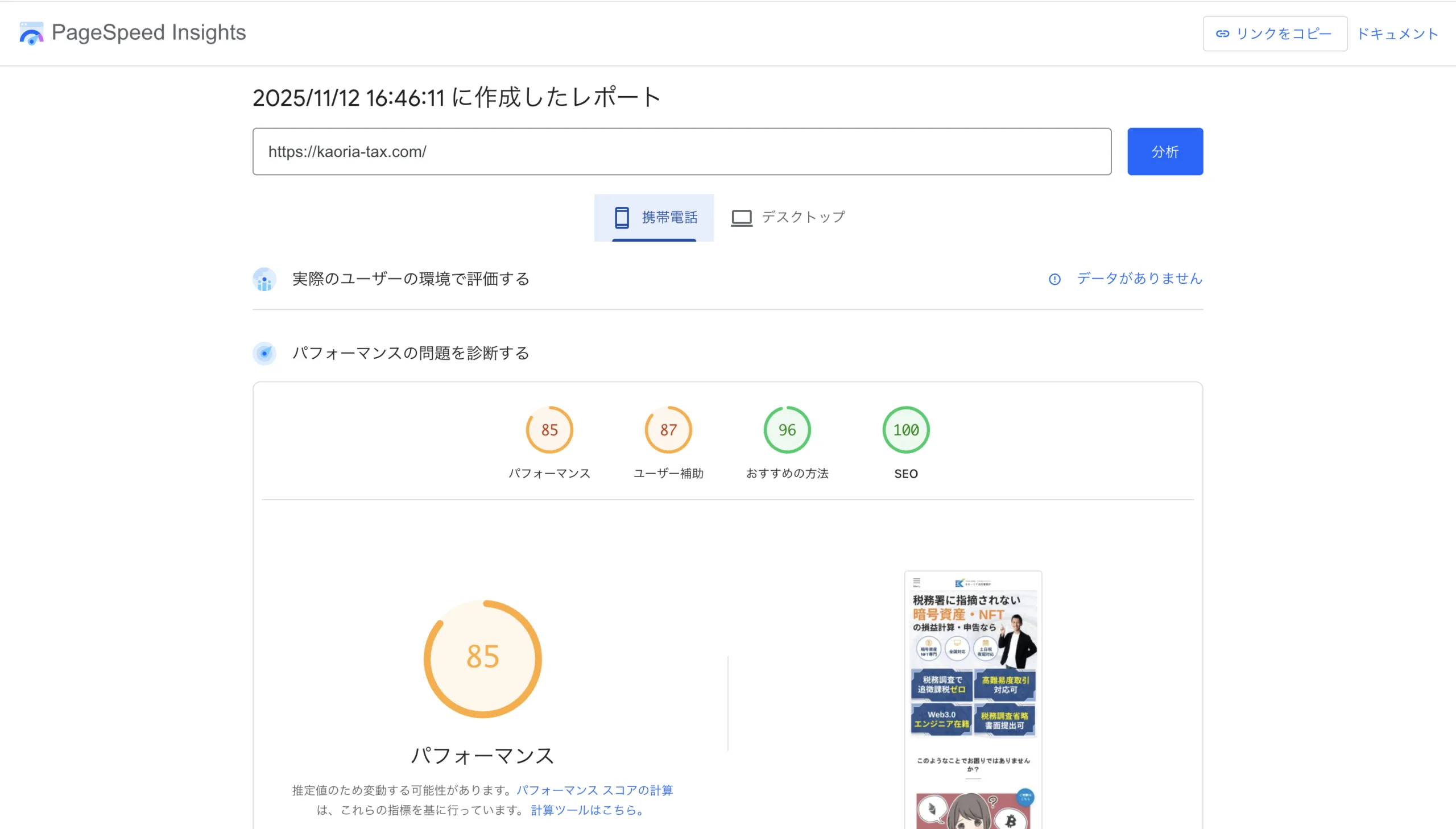Click the radar icon beside パフォーマンスの問題を診断する
1456x829 pixels.
click(x=264, y=353)
